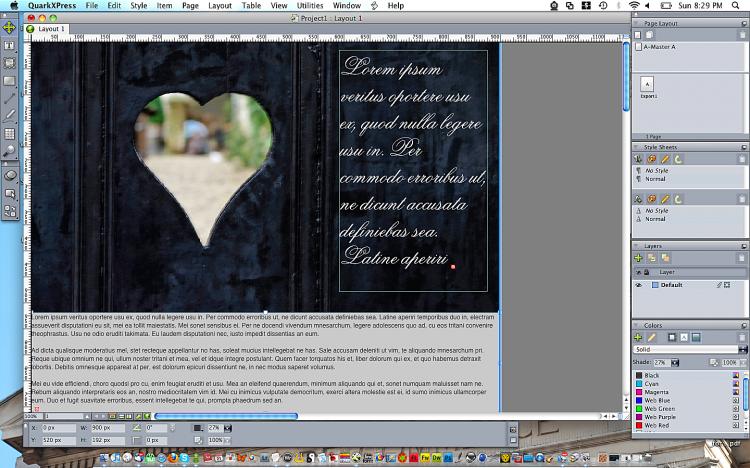Open the Shade percentage dropdown

[675, 362]
